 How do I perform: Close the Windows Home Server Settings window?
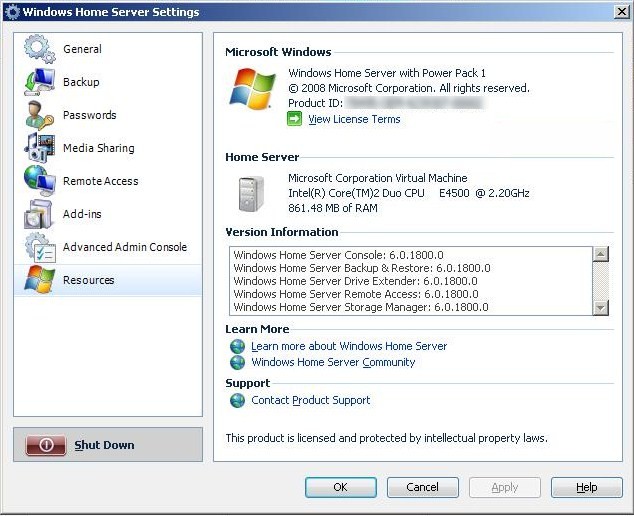point(619,13)
